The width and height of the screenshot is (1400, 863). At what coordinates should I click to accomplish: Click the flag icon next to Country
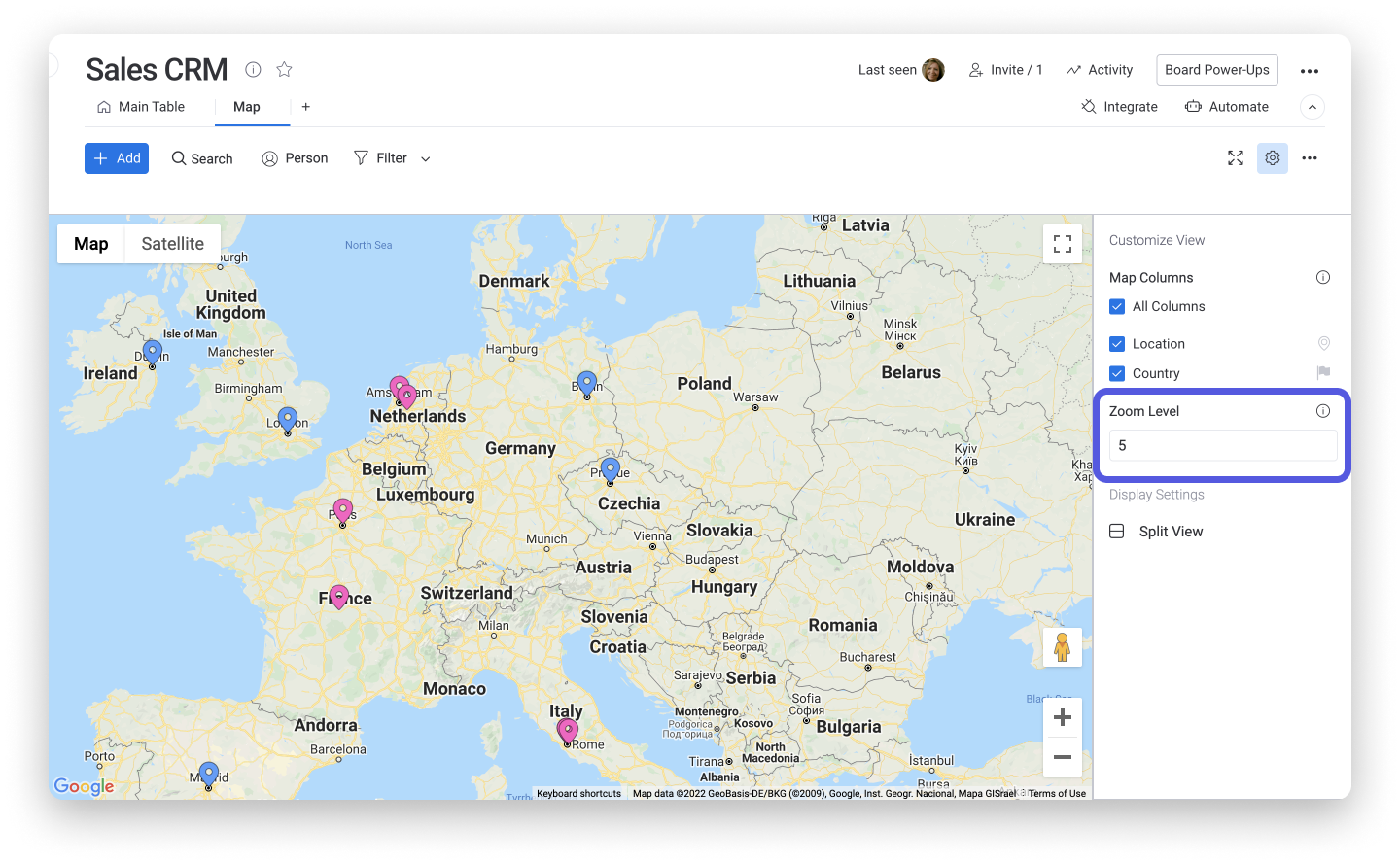1322,373
